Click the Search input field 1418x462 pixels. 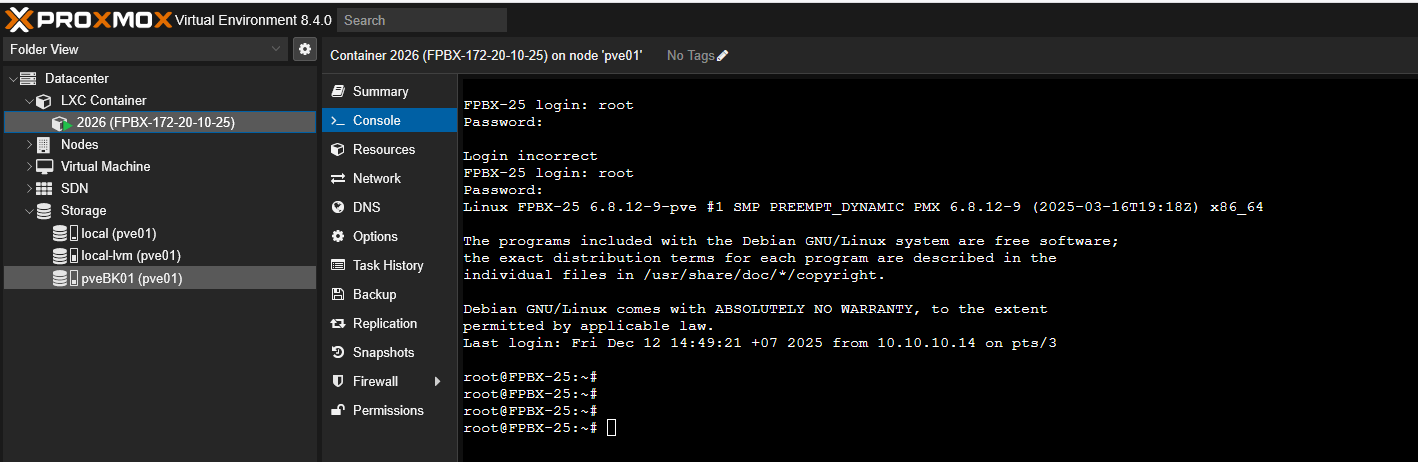click(x=422, y=20)
